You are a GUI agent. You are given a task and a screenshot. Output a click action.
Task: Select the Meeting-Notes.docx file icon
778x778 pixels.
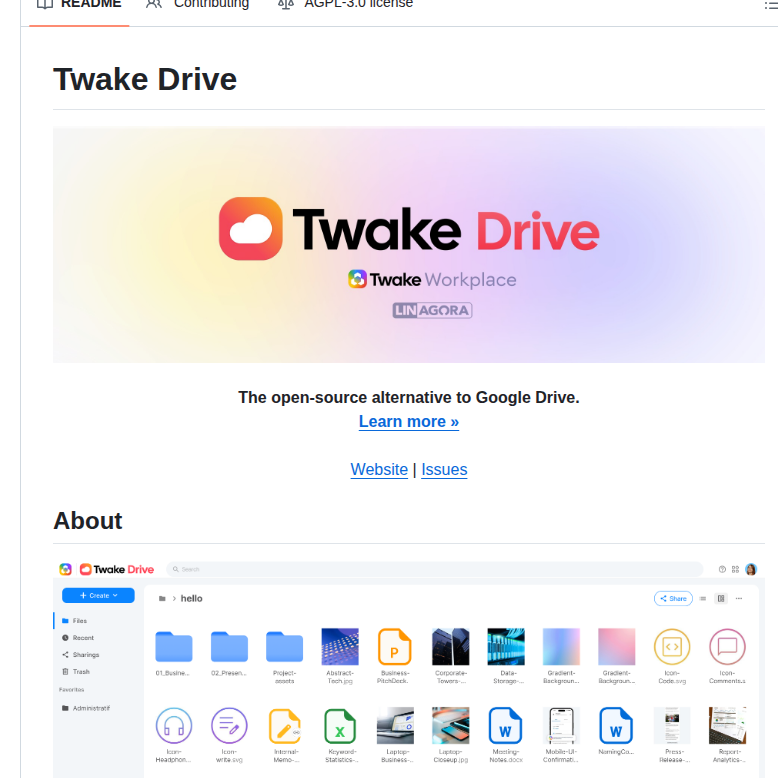click(505, 725)
